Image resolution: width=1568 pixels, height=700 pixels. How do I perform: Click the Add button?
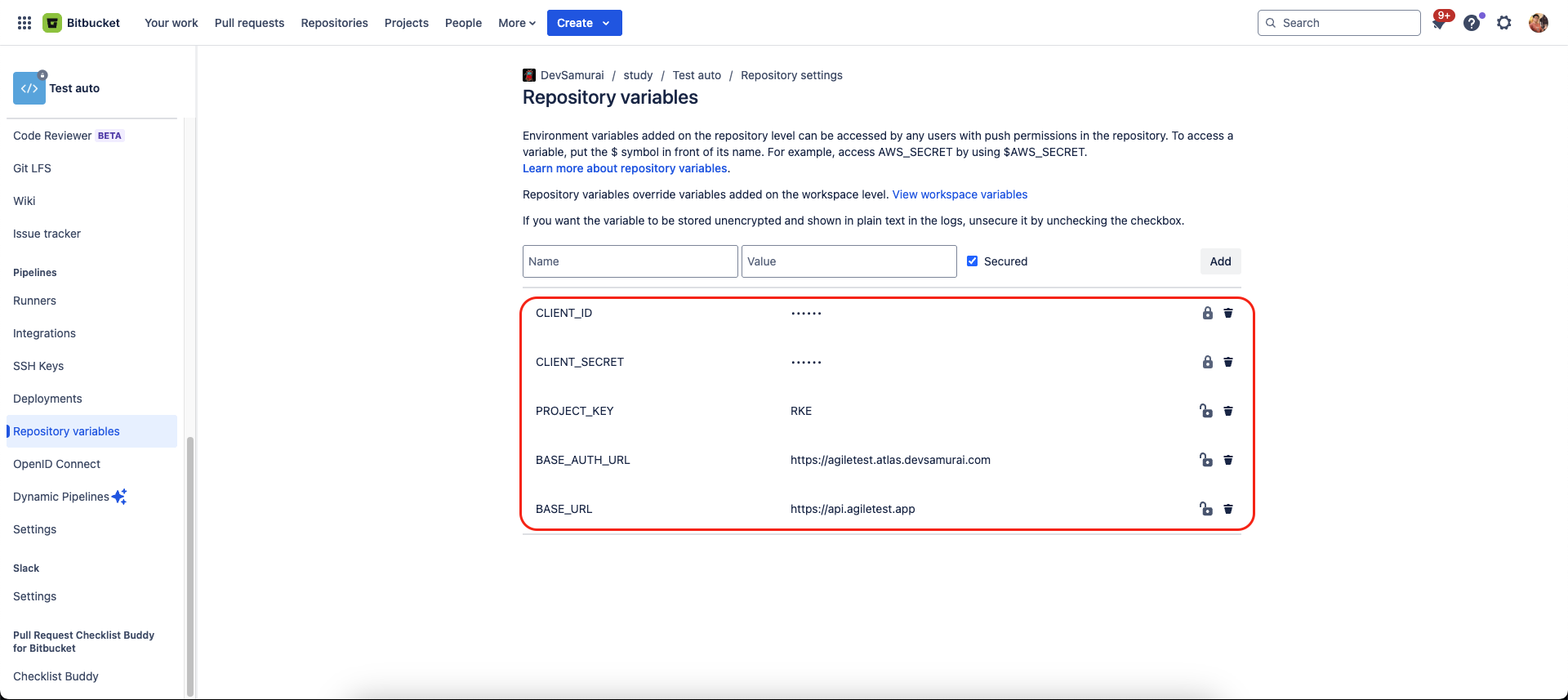pos(1220,261)
